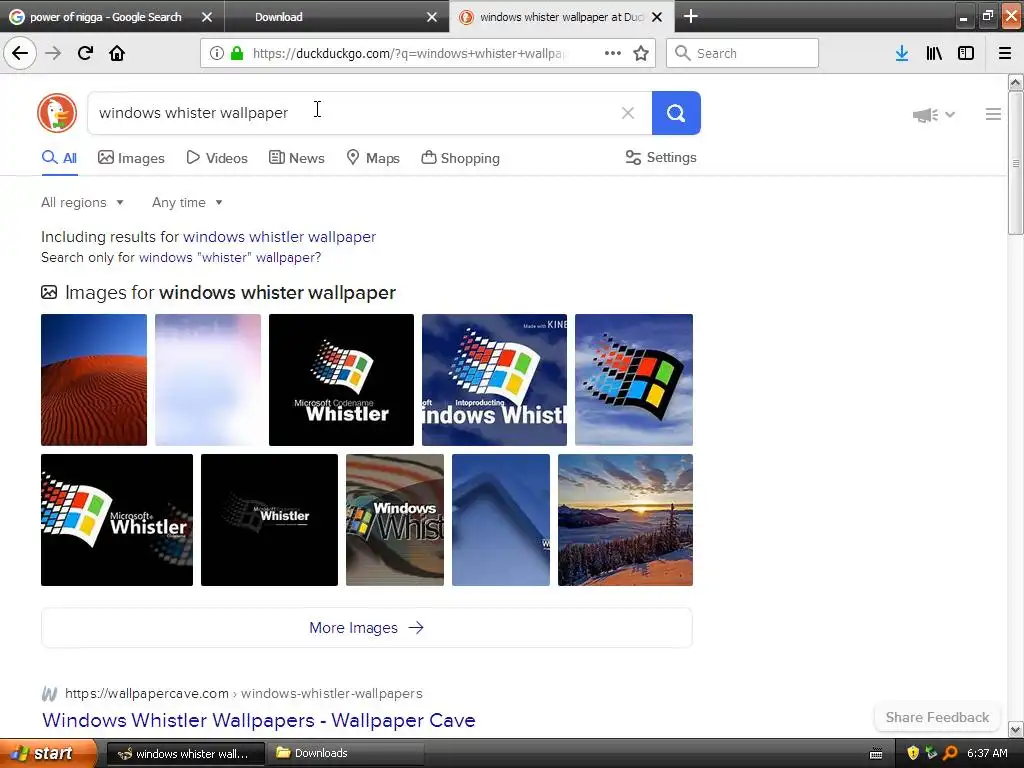Click the green padlock security icon
Image resolution: width=1024 pixels, height=768 pixels.
pyautogui.click(x=236, y=53)
